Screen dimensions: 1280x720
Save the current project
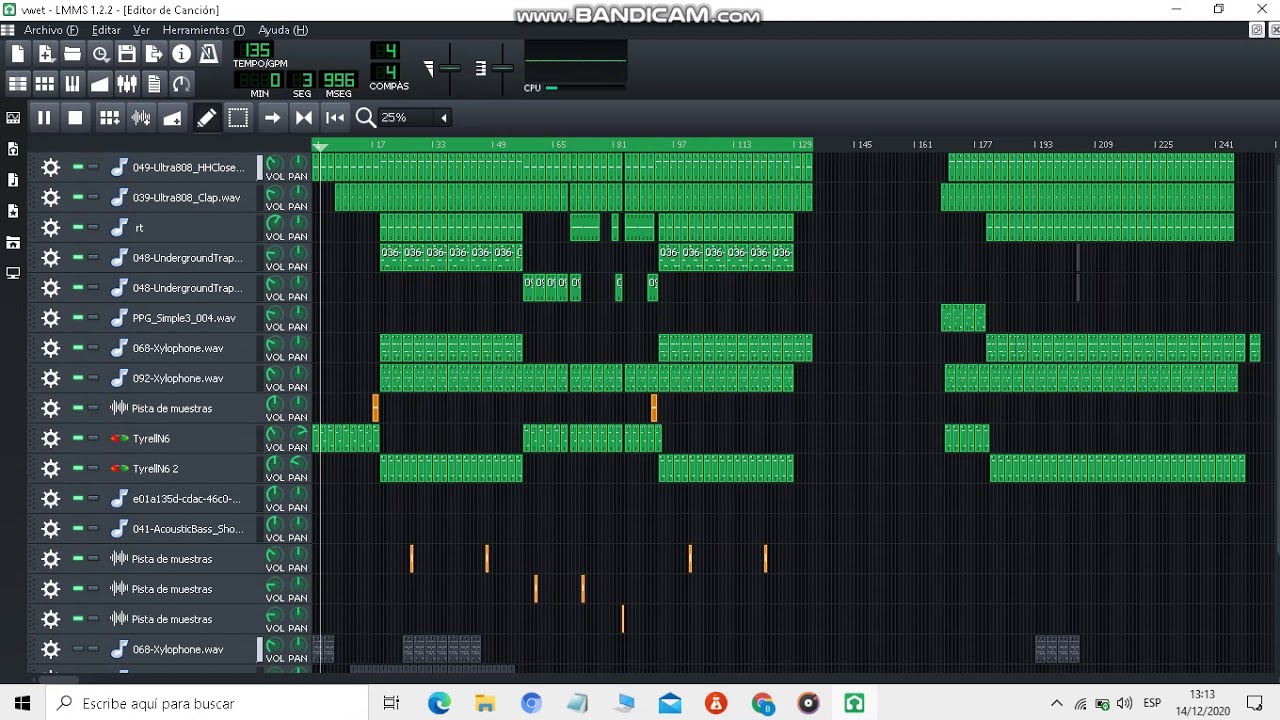point(127,54)
